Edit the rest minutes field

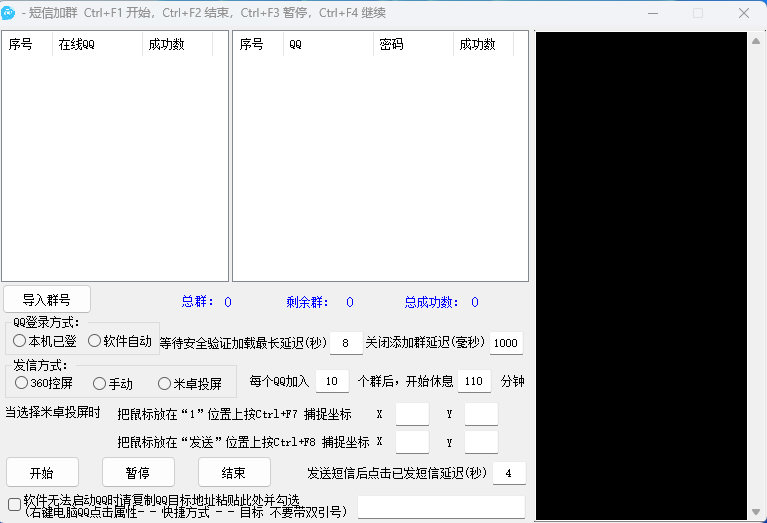474,381
